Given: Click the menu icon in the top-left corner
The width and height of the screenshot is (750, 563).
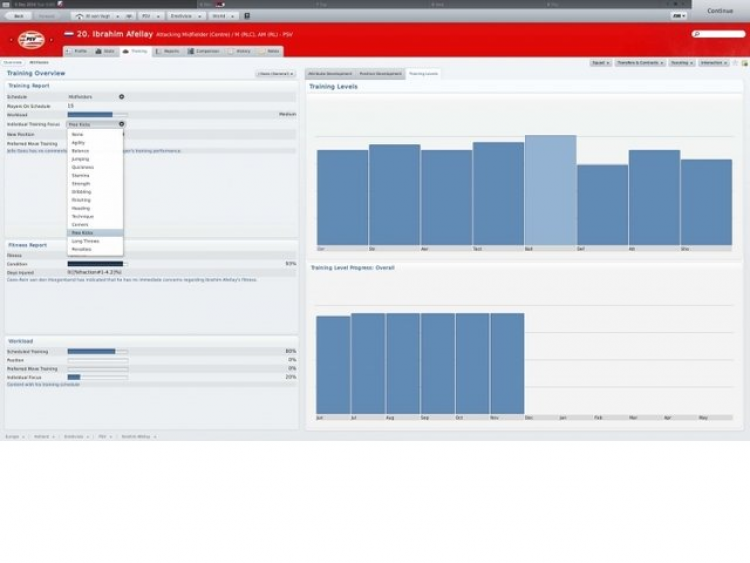Looking at the screenshot, I should [6, 4].
